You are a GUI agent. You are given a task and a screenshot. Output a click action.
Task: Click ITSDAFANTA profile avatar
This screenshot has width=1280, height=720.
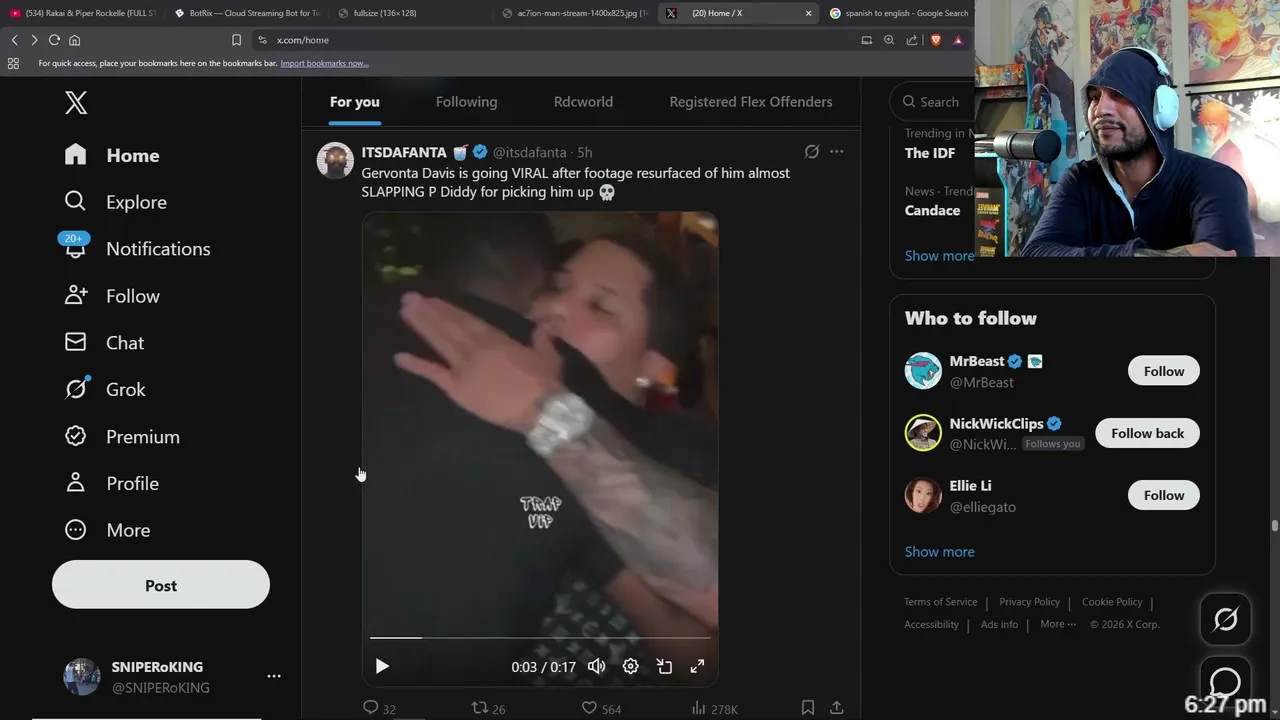point(335,160)
